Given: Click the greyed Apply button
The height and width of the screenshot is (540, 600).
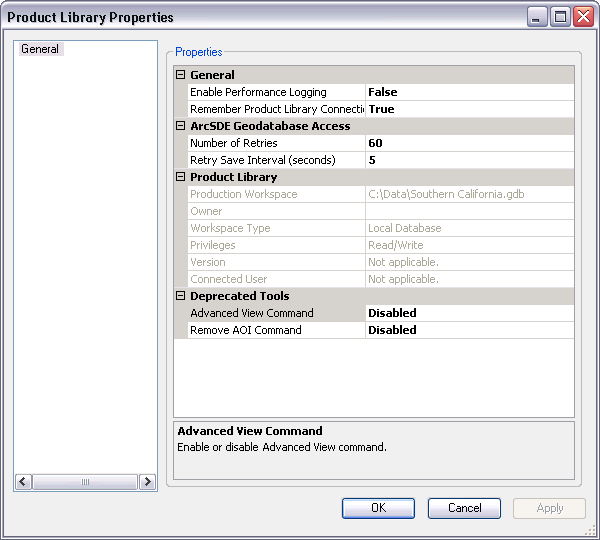Looking at the screenshot, I should click(x=549, y=508).
